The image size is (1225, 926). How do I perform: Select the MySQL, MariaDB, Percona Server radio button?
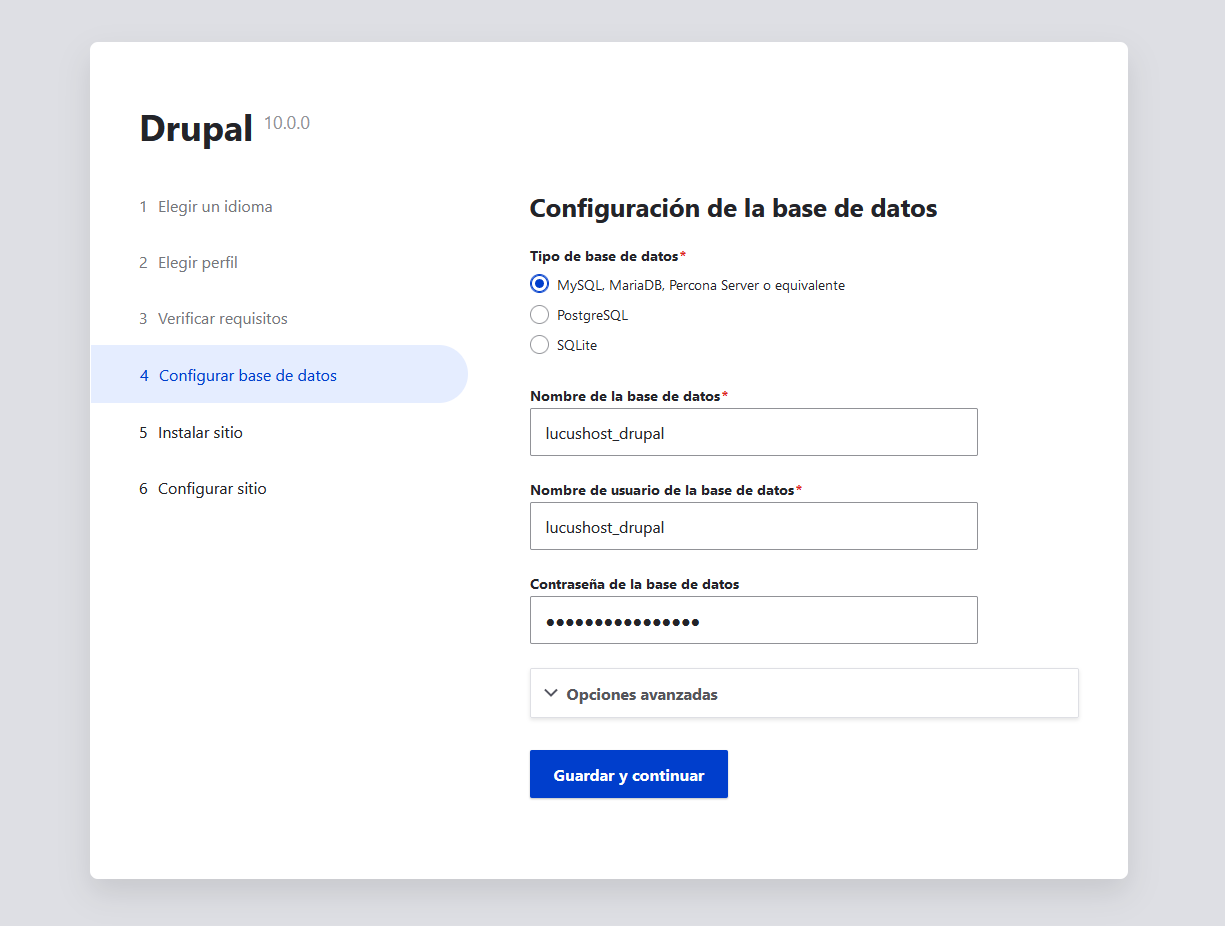[x=540, y=284]
